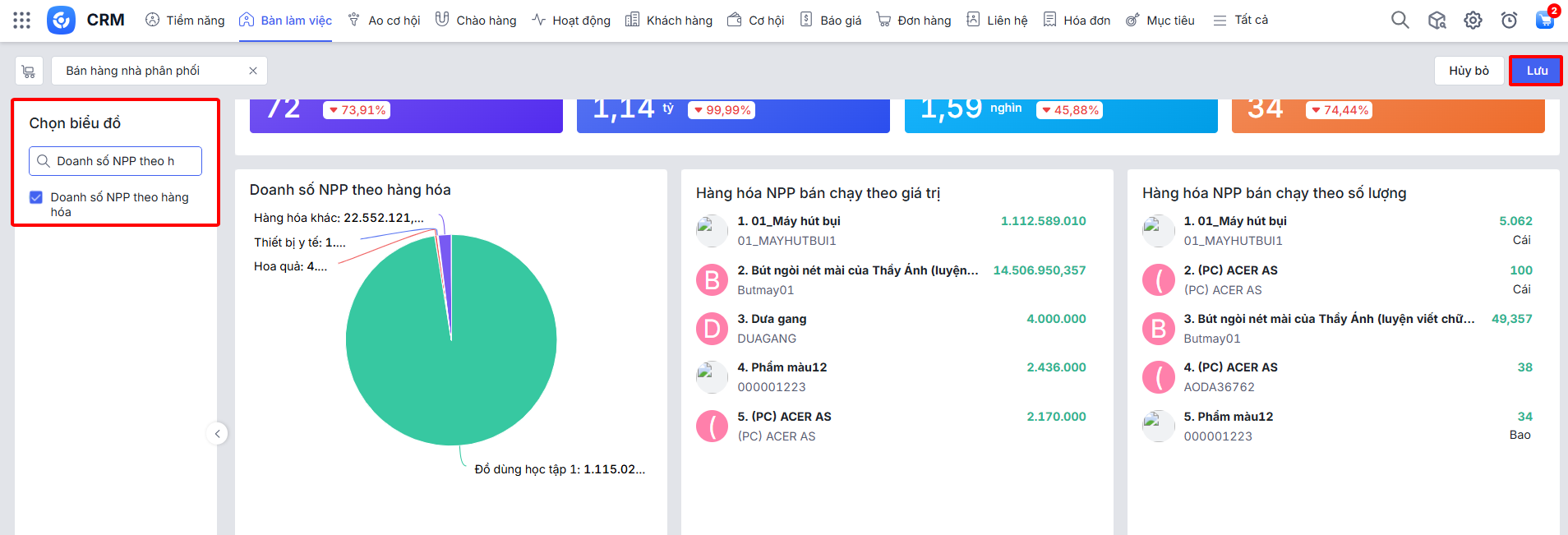
Task: Open the settings gear icon
Action: point(1473,20)
